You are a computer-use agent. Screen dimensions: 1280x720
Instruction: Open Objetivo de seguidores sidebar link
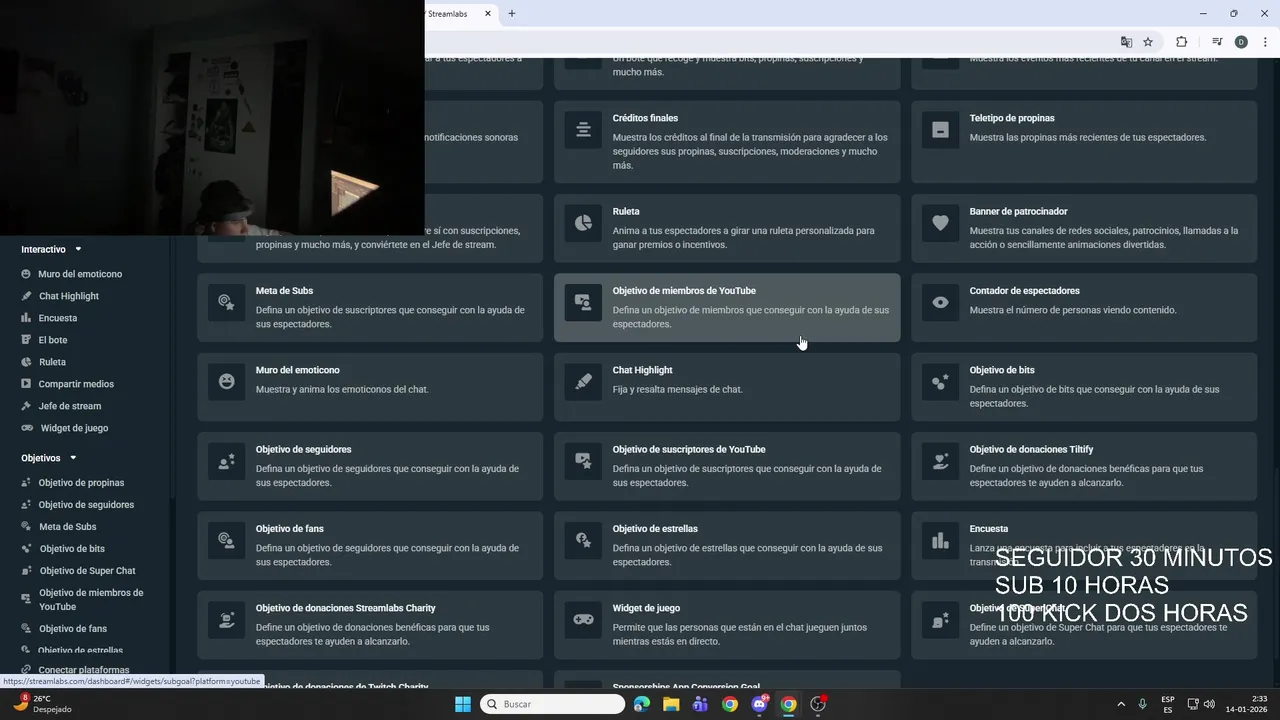click(78, 505)
